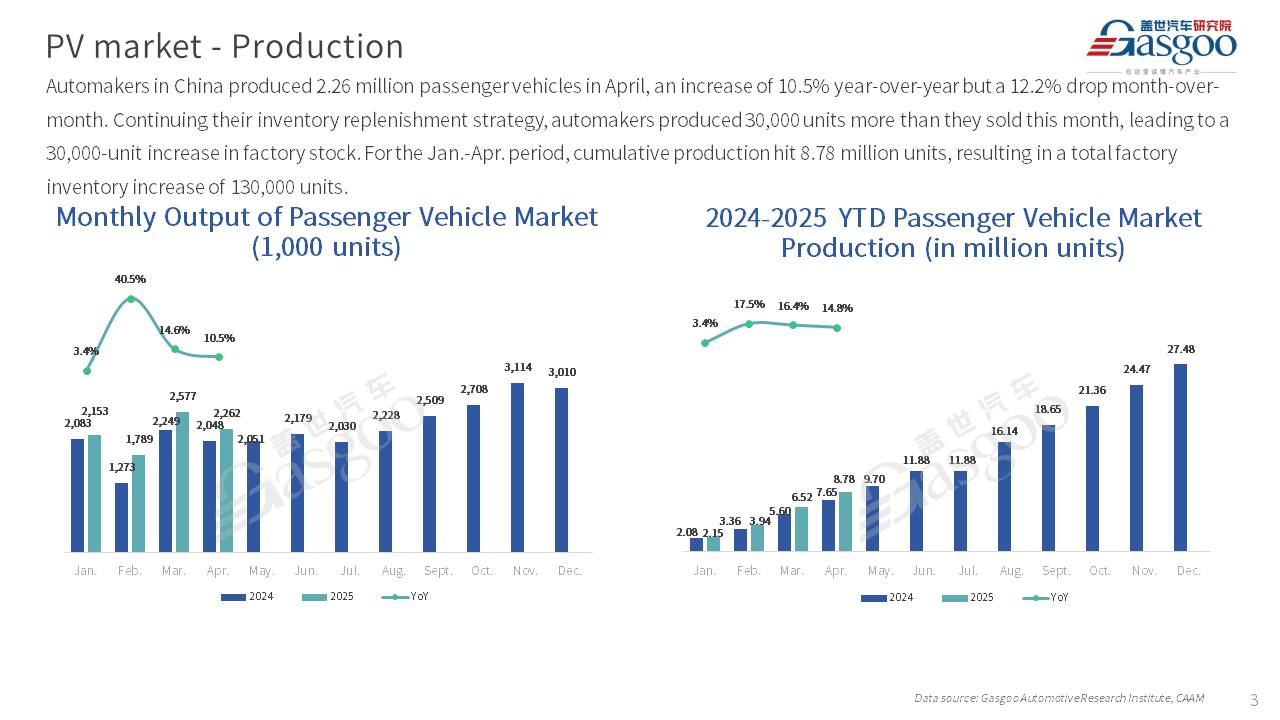Click the December bar in monthly output chart
This screenshot has height=720, width=1280.
coord(562,470)
